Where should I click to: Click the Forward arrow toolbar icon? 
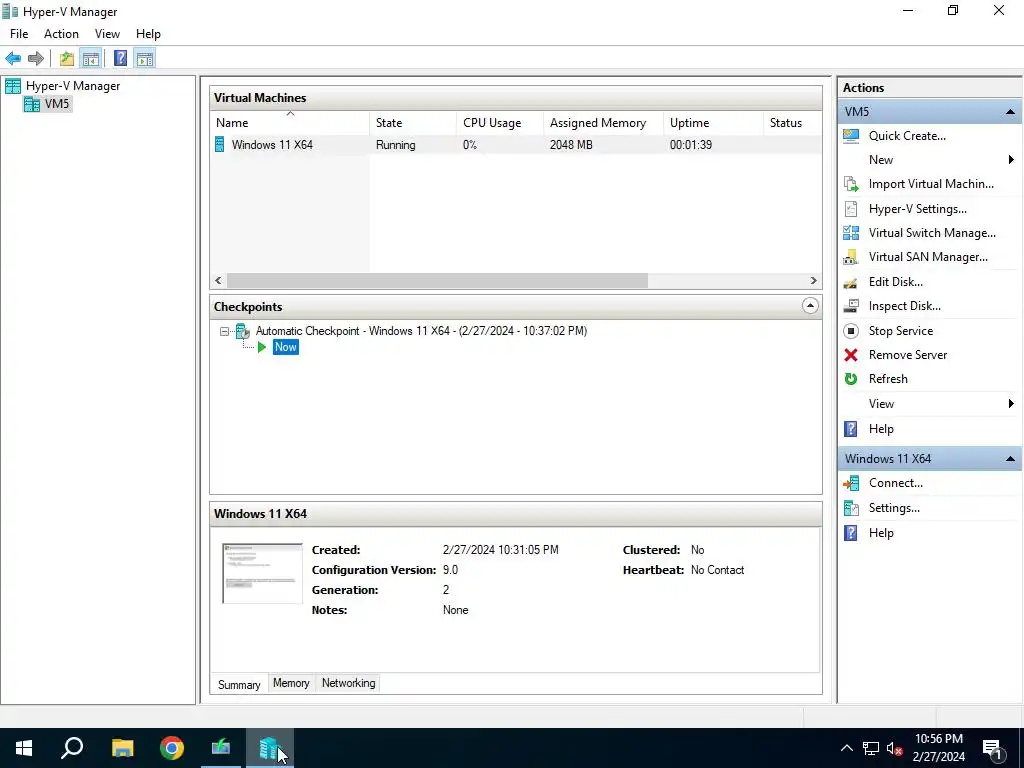tap(36, 59)
